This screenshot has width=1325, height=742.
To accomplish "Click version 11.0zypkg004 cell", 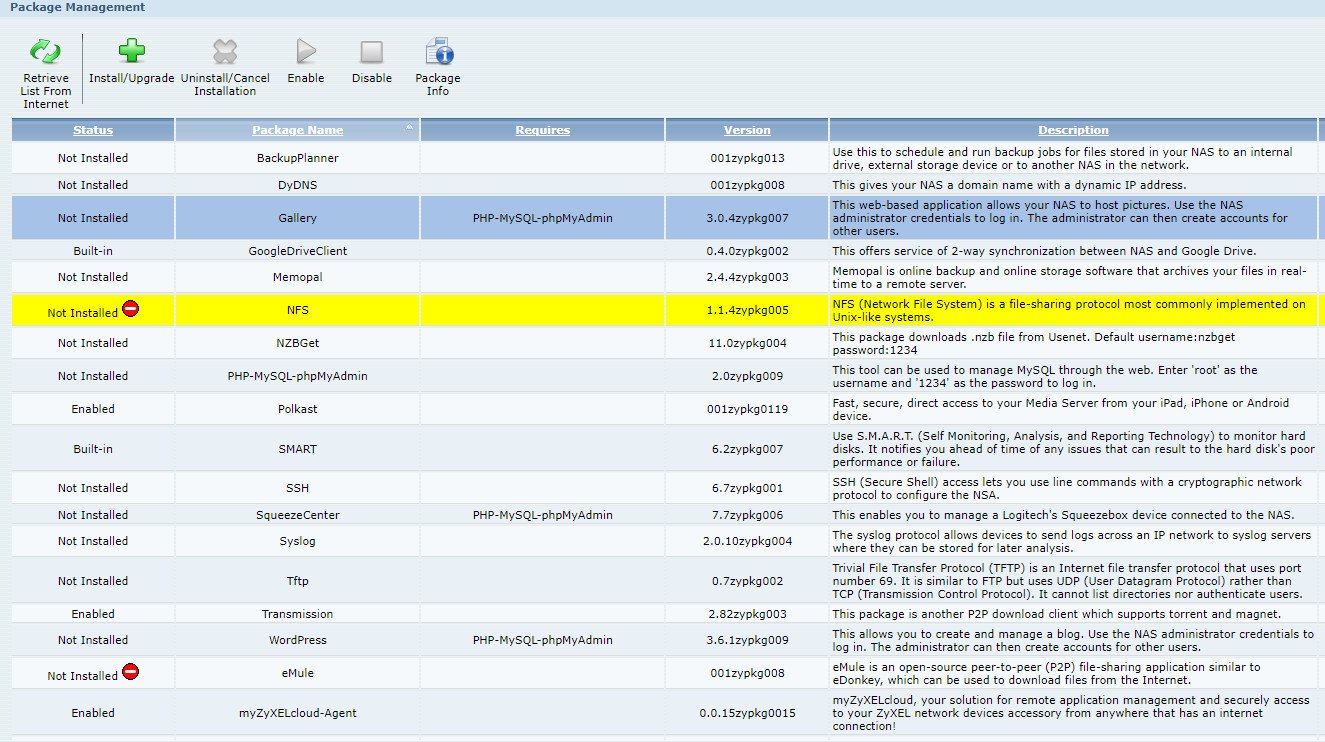I will 747,343.
